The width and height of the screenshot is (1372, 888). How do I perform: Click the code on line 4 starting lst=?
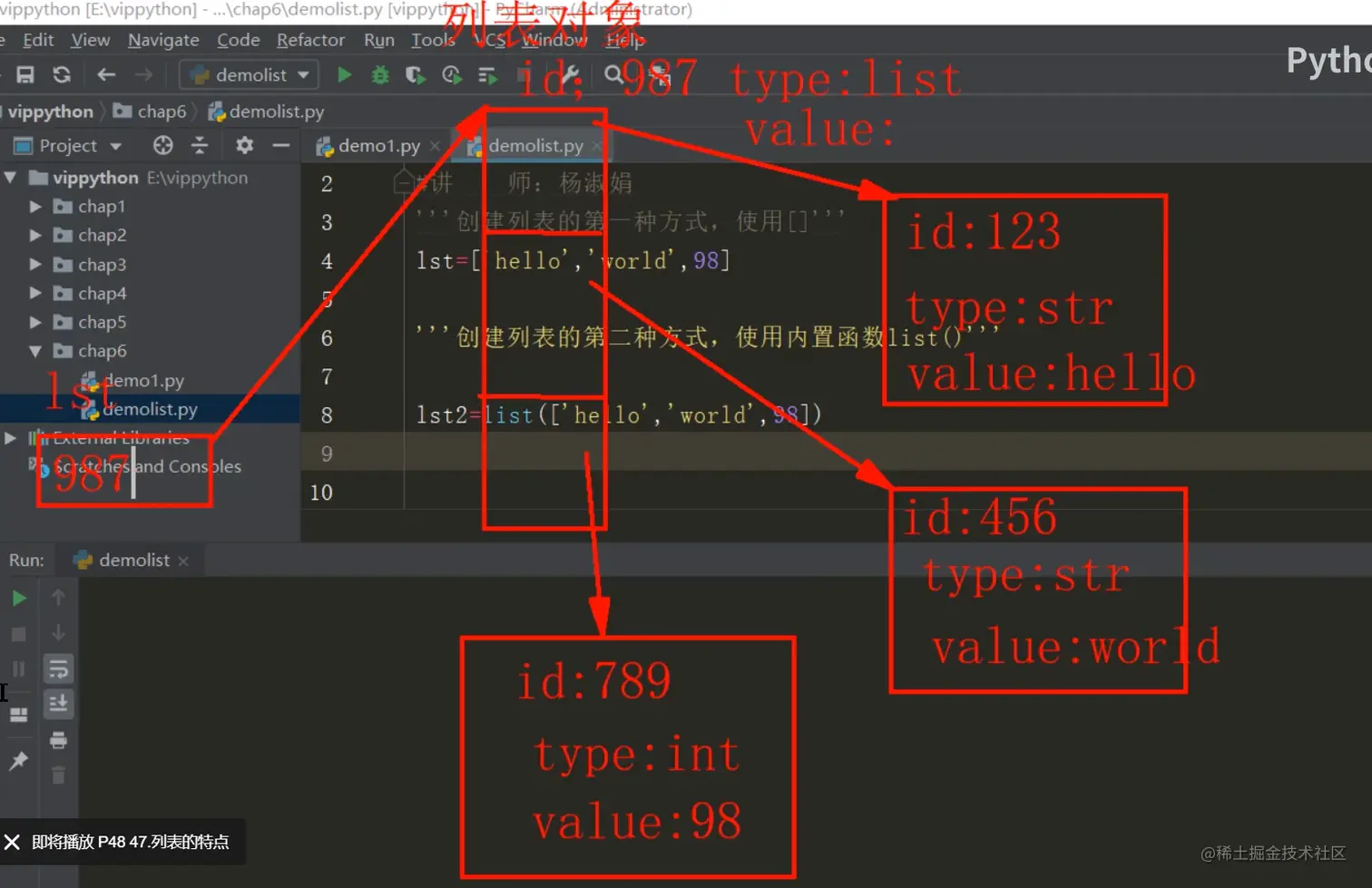tap(573, 261)
